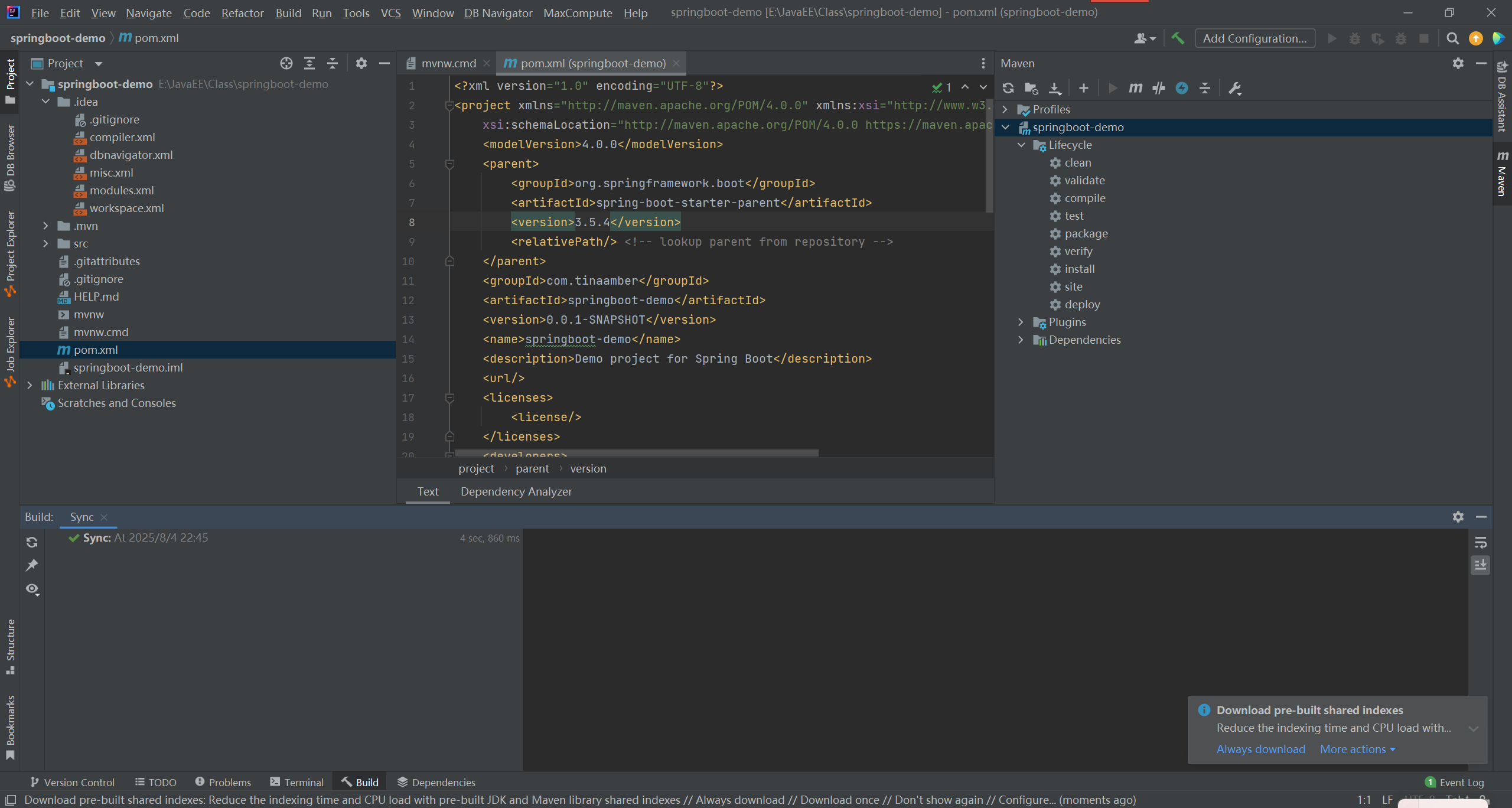Click Download Sources and Documentation icon
The height and width of the screenshot is (808, 1512).
click(x=1055, y=88)
